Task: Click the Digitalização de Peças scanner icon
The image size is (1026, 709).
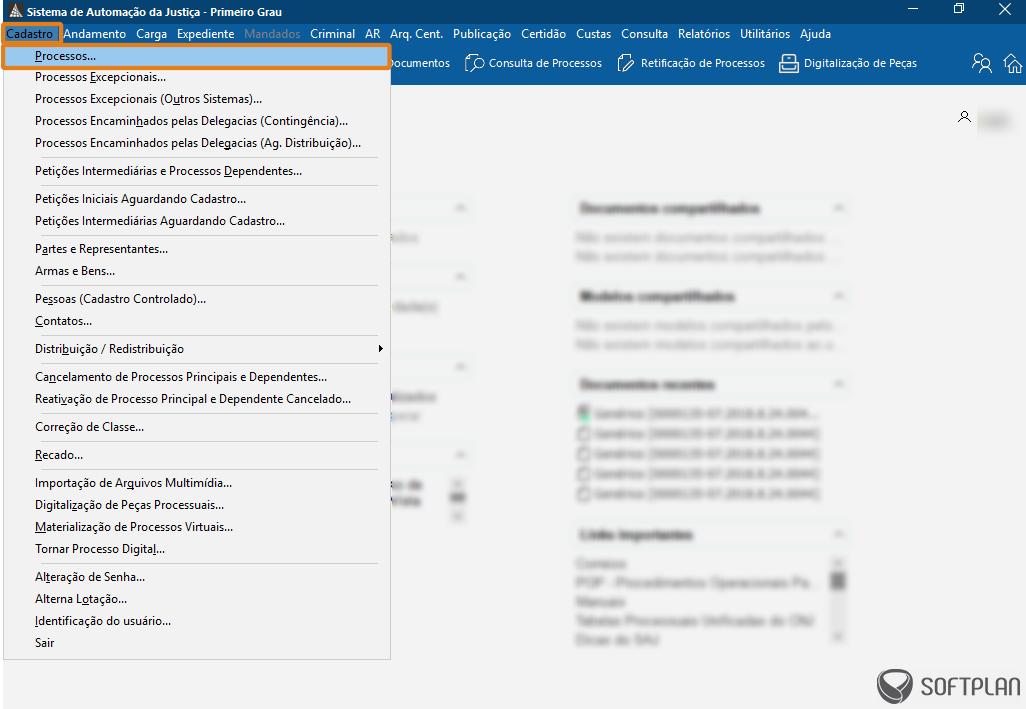Action: click(788, 63)
